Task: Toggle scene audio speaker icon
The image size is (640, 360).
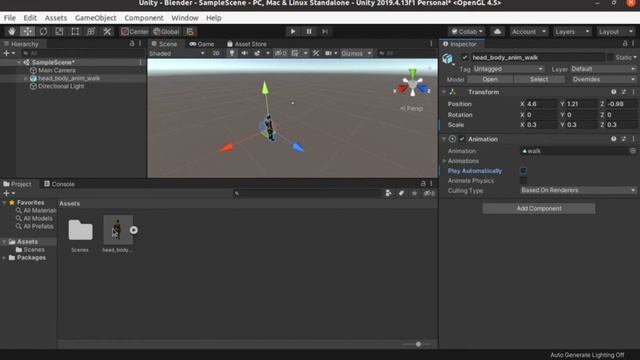Action: [244, 53]
